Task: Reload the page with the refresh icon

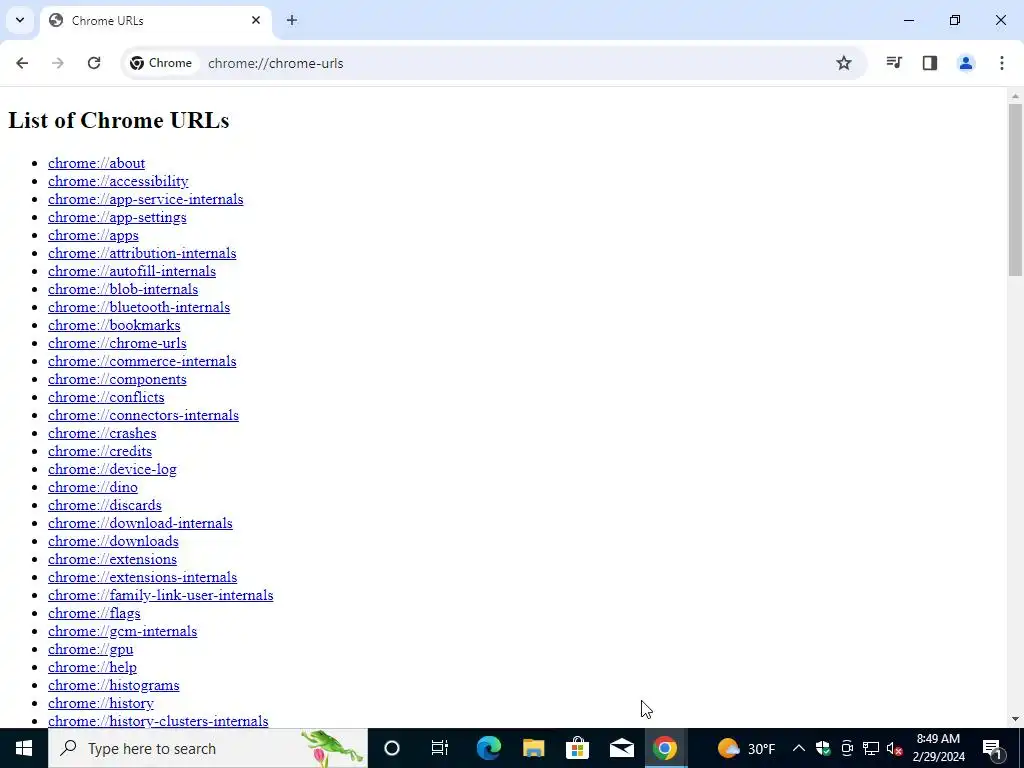Action: click(x=94, y=63)
